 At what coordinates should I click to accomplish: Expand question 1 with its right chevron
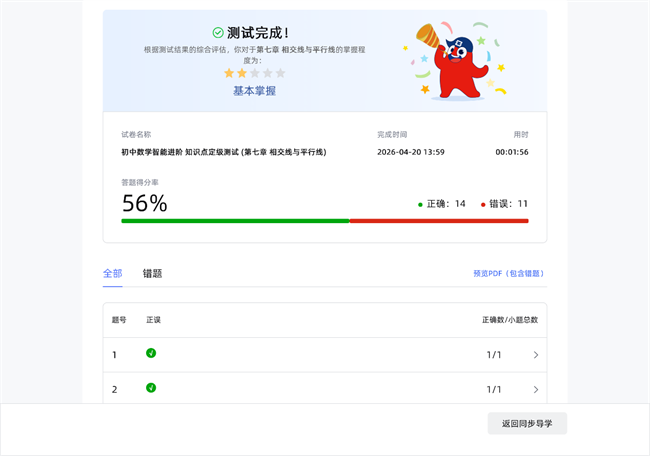[x=536, y=355]
